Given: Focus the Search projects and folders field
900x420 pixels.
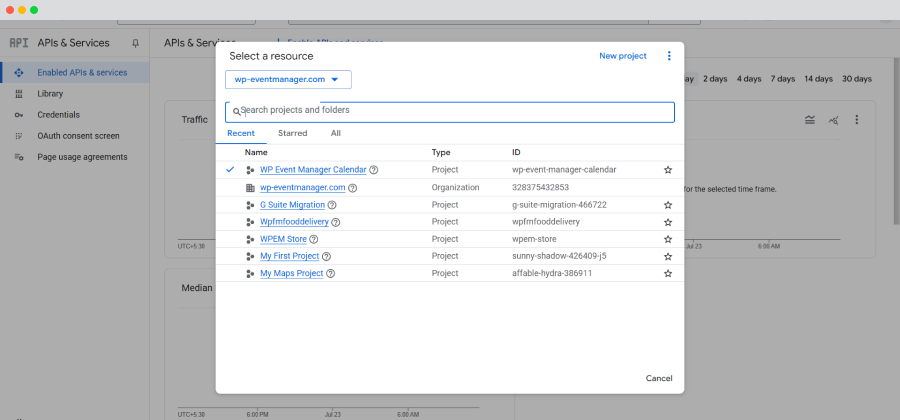Looking at the screenshot, I should [x=449, y=112].
